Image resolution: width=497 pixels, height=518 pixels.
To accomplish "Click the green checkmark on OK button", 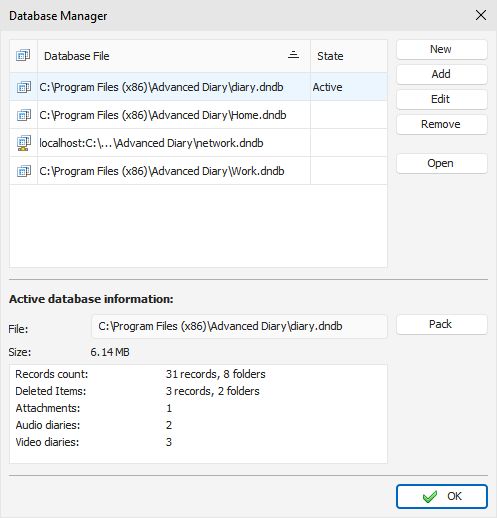I will coord(430,497).
